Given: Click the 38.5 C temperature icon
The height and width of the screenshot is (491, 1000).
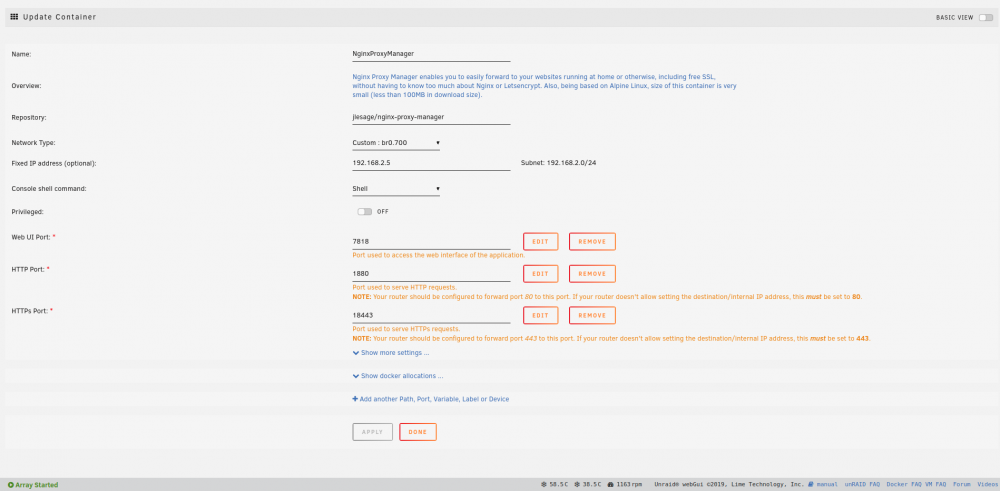Looking at the screenshot, I should (577, 485).
